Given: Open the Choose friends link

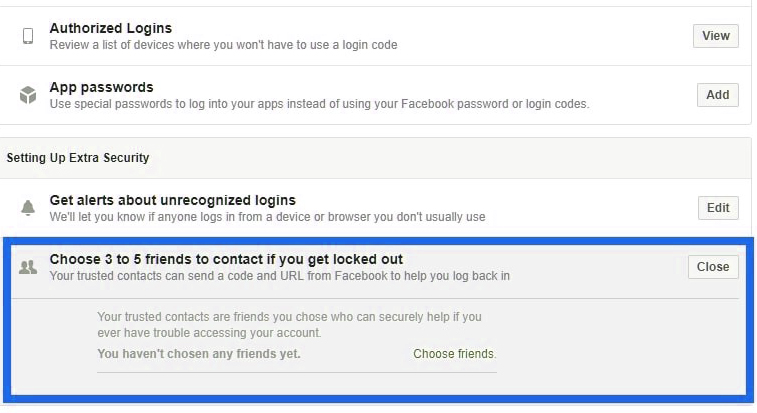Looking at the screenshot, I should point(454,354).
